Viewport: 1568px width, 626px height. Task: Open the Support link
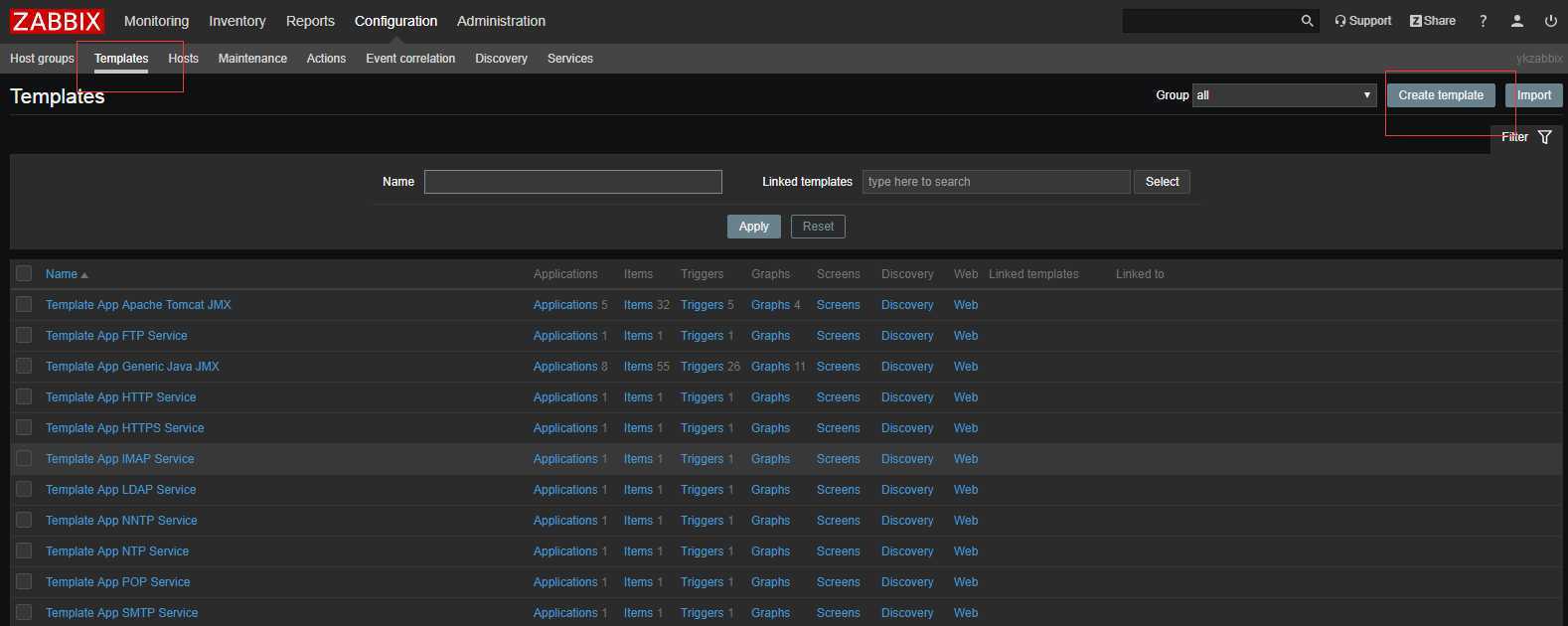tap(1362, 21)
